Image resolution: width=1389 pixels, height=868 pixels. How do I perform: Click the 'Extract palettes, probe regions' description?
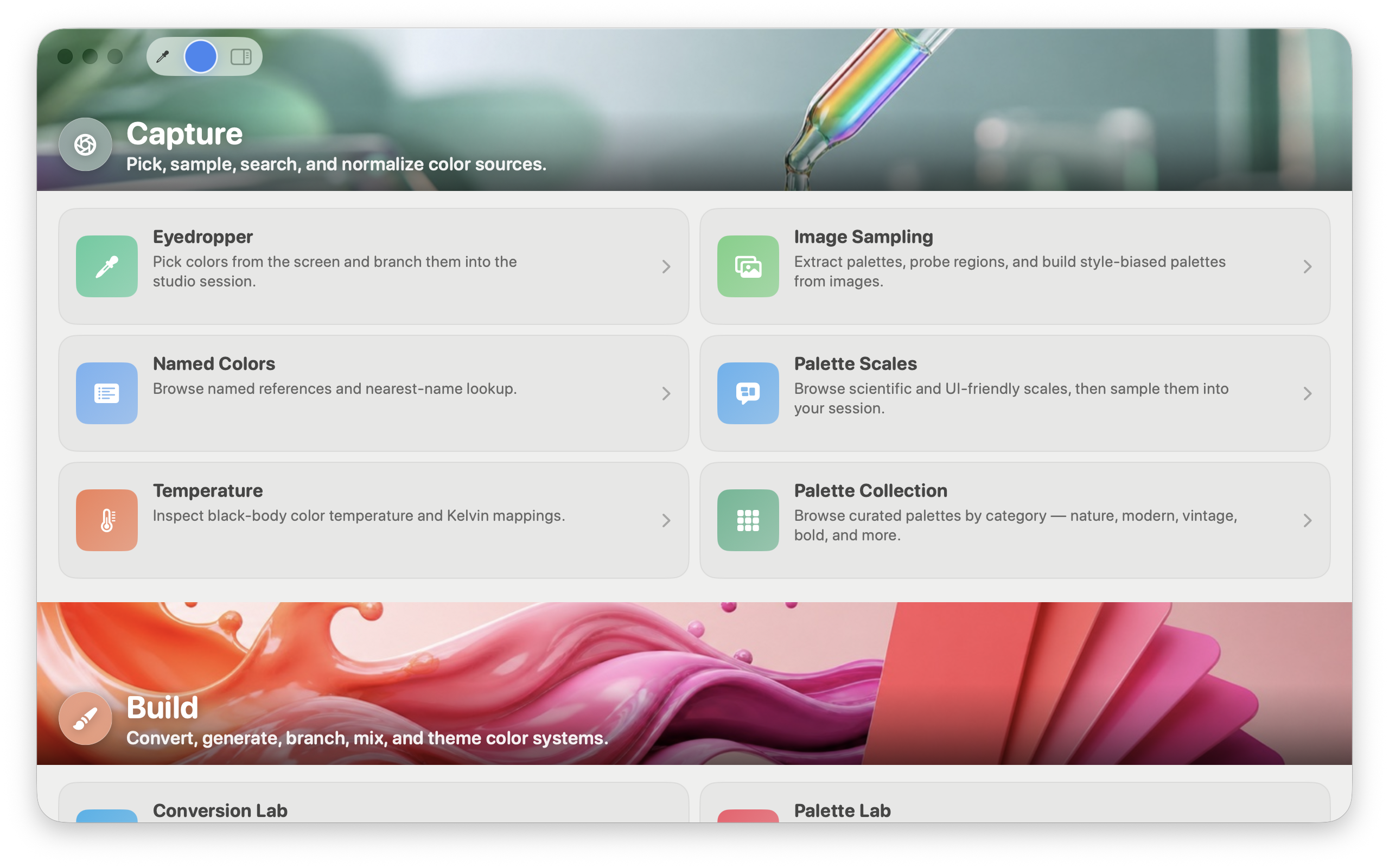(1010, 272)
